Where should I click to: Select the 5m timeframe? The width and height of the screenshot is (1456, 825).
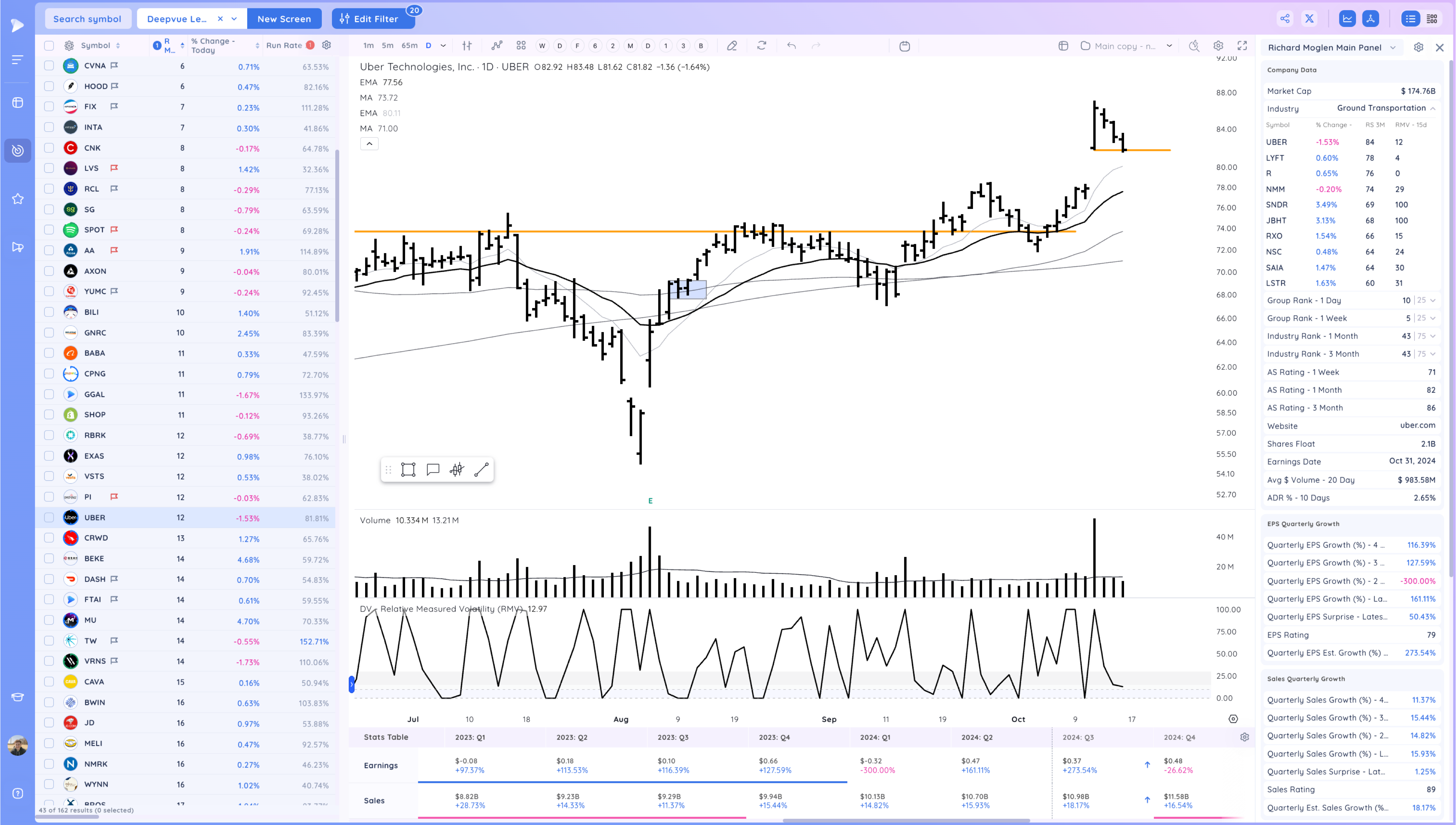click(387, 46)
